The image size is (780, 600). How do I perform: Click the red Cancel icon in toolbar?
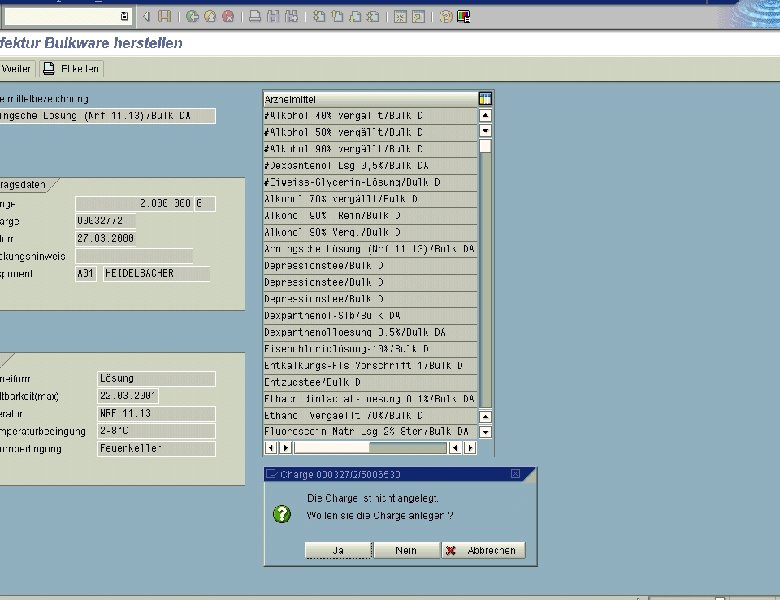point(228,16)
